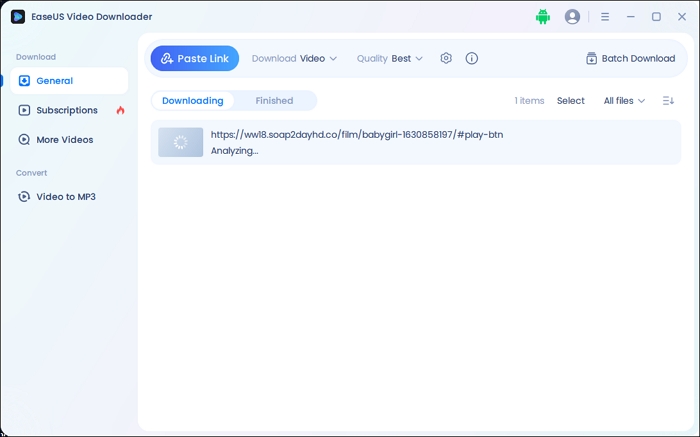700x437 pixels.
Task: Expand the Quality Best dropdown
Action: [x=390, y=58]
